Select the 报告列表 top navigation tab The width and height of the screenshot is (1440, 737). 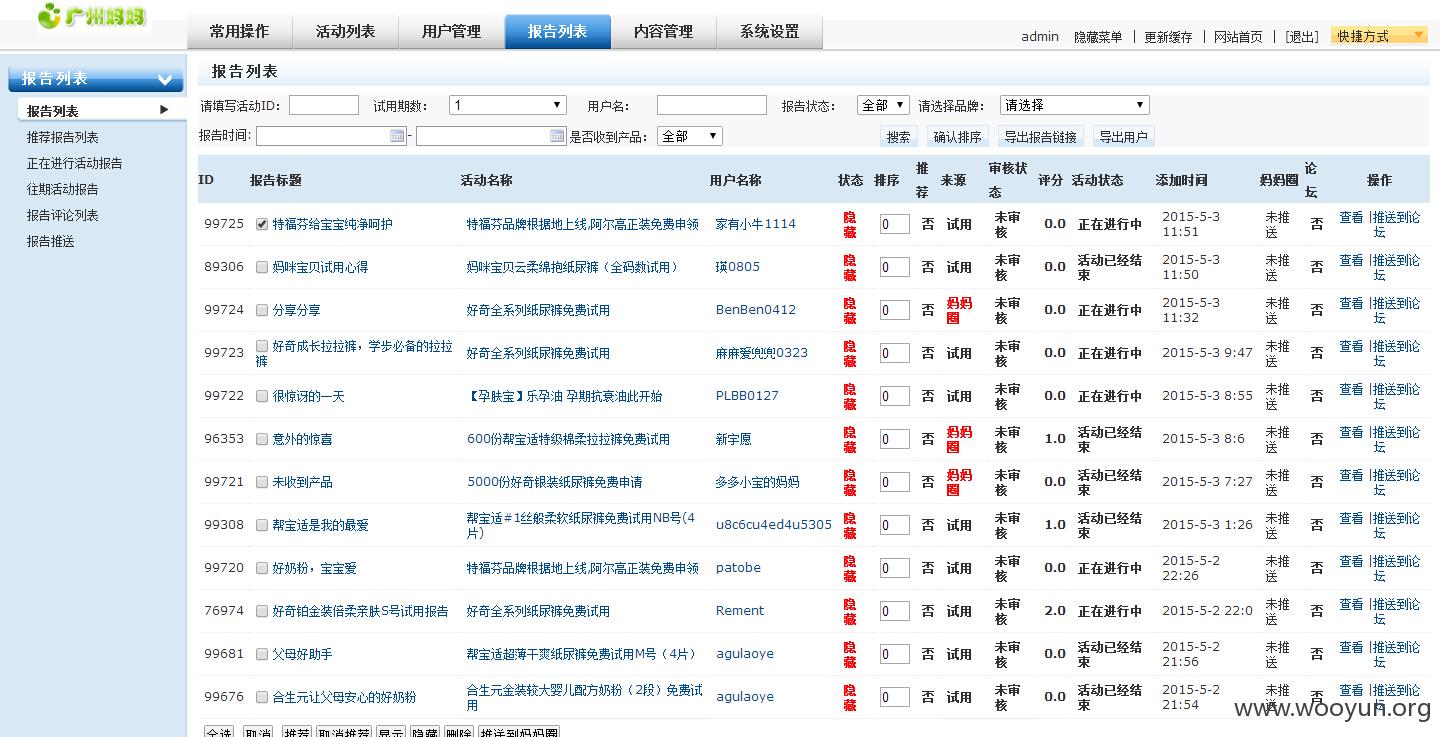tap(557, 32)
